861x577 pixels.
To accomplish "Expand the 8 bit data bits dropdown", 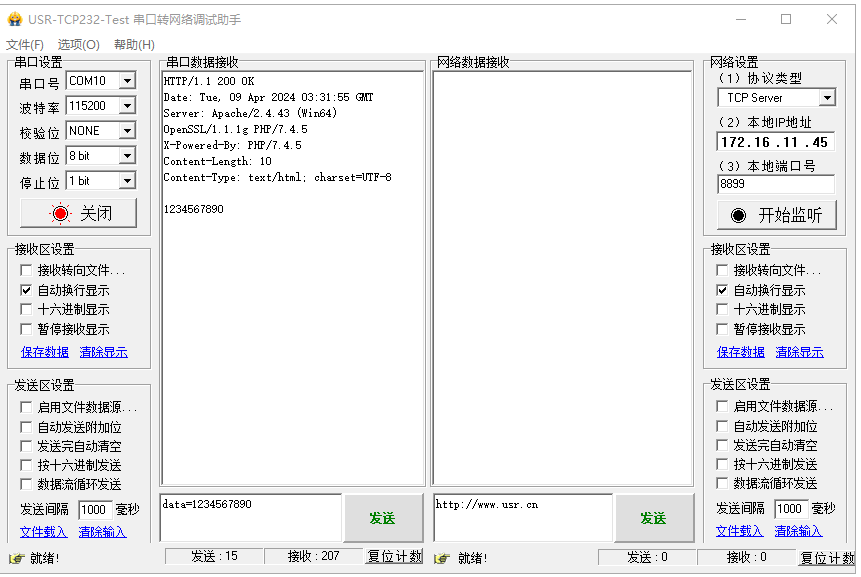I will point(127,156).
